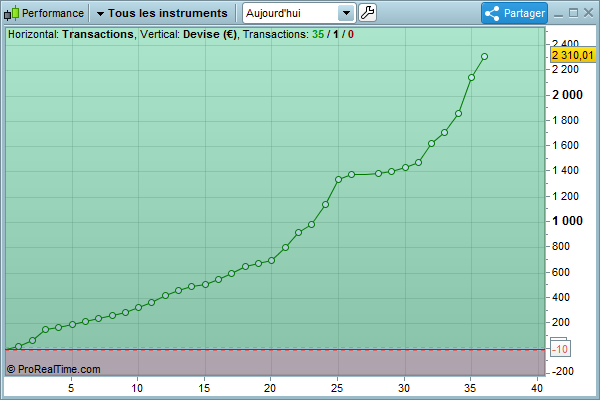Maximize the Performance window
Screen dimensions: 600x400
click(x=573, y=13)
